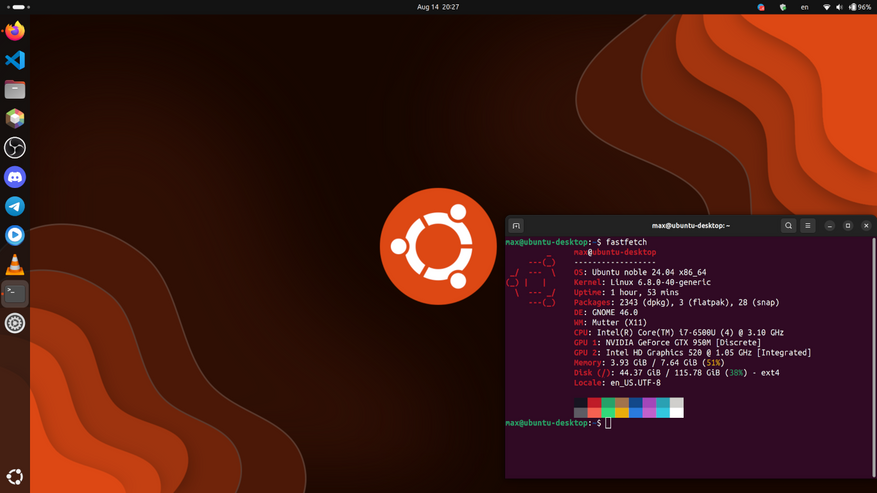
Task: Open the Files manager in dock
Action: click(15, 90)
